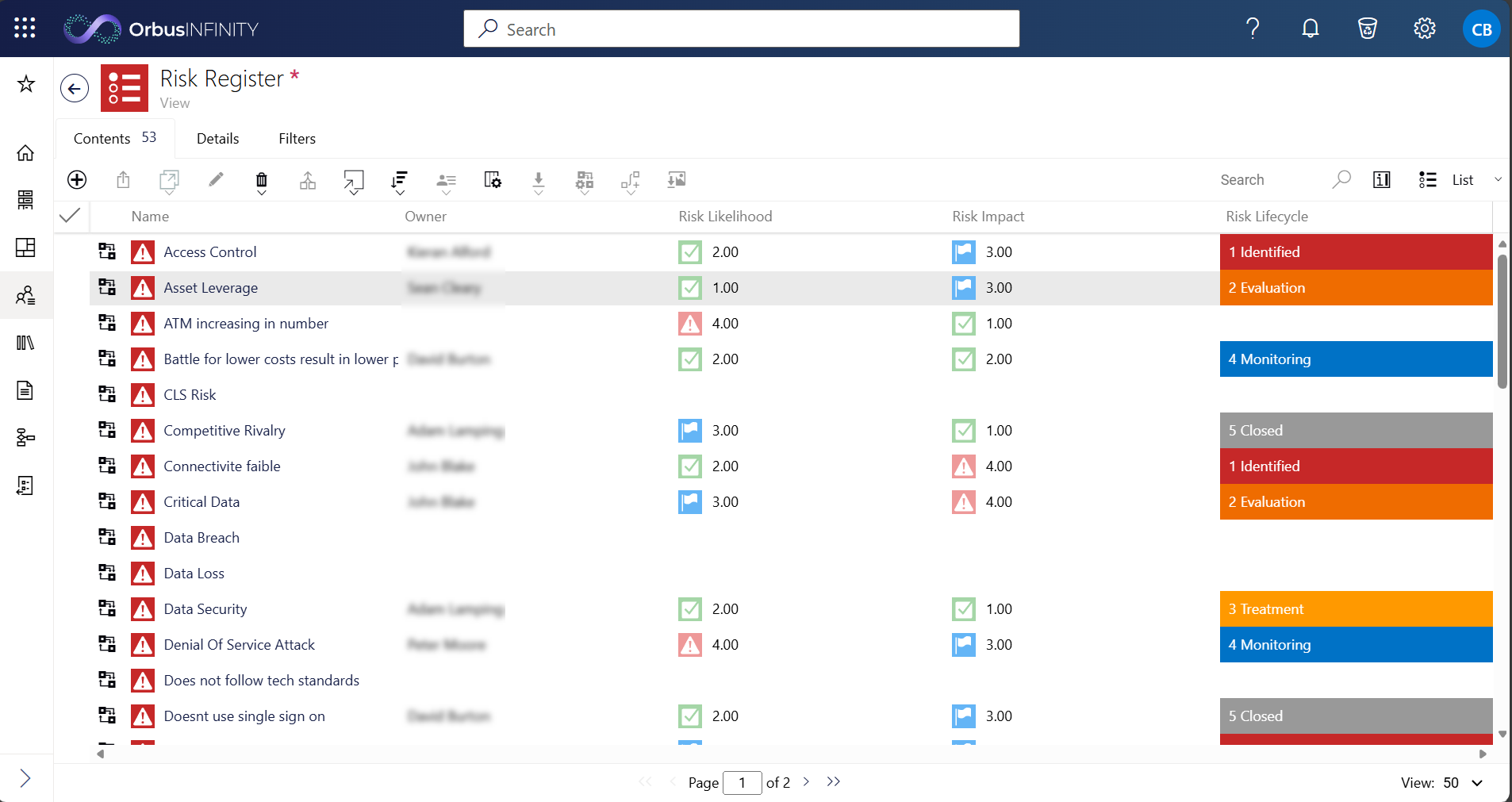Switch to the Filters tab
1512x802 pixels.
pyautogui.click(x=297, y=139)
